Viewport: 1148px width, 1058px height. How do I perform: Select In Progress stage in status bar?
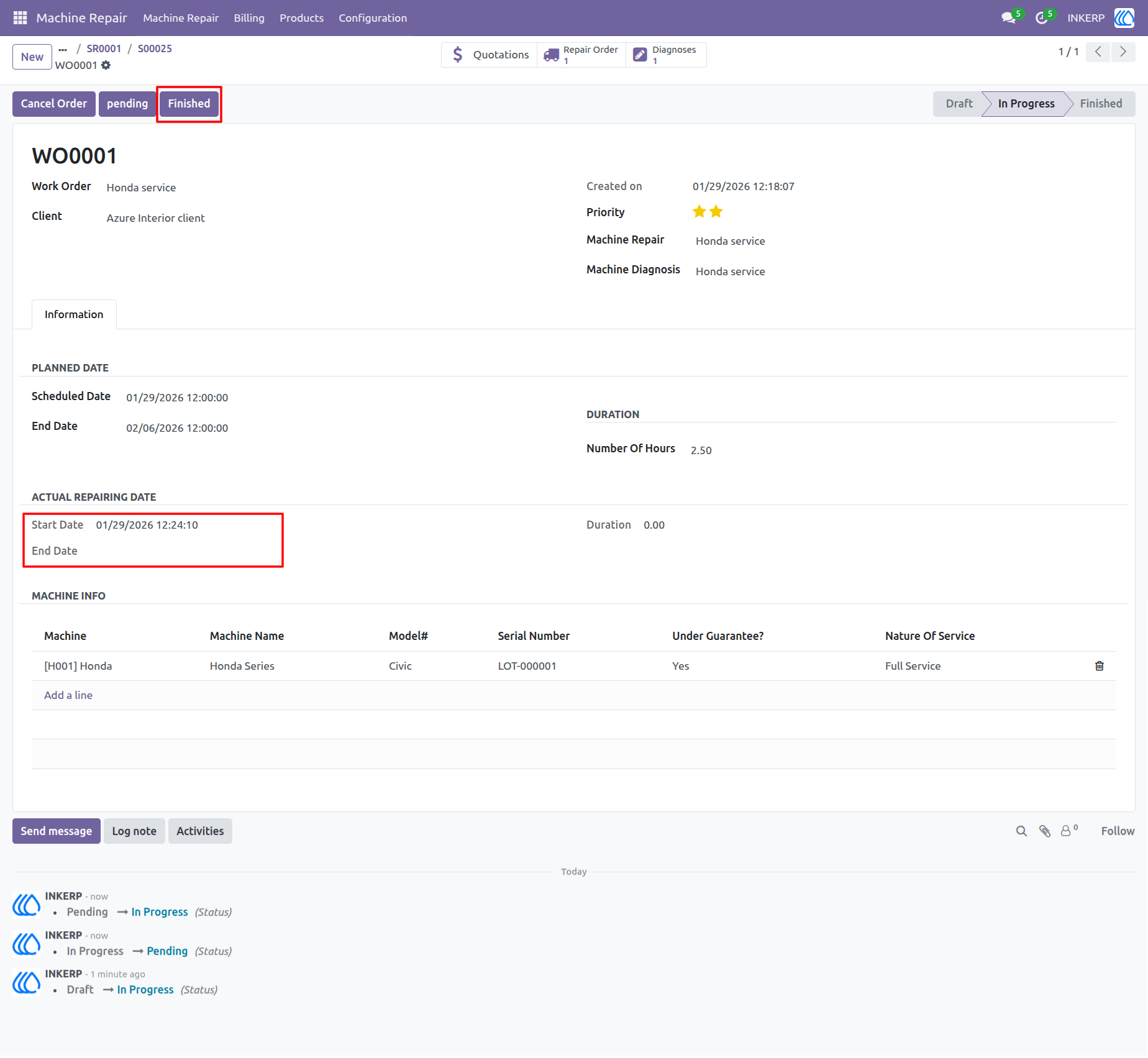pyautogui.click(x=1026, y=104)
